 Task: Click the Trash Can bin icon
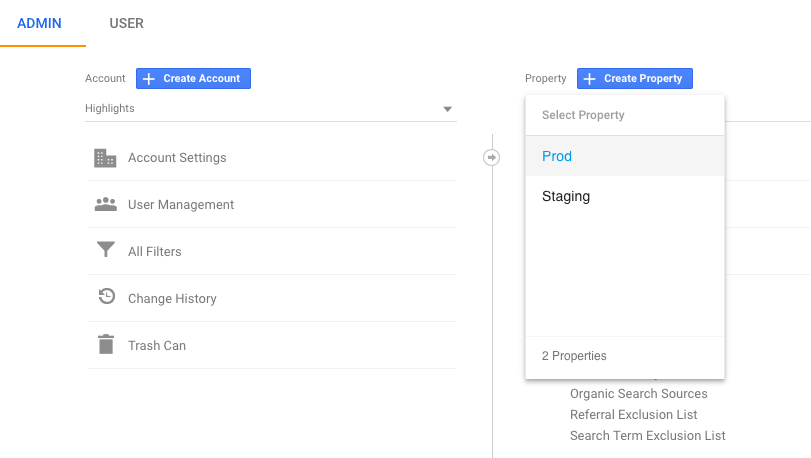pos(105,345)
